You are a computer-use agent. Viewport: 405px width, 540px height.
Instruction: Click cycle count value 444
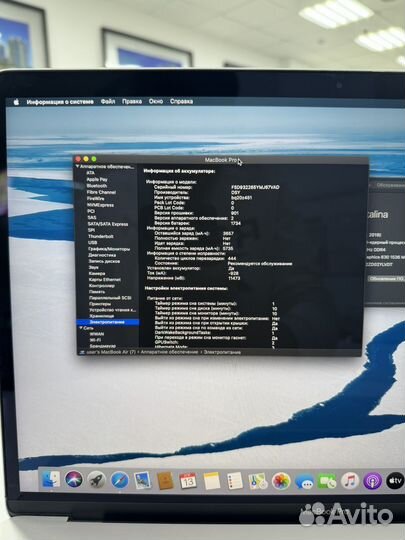pos(232,259)
